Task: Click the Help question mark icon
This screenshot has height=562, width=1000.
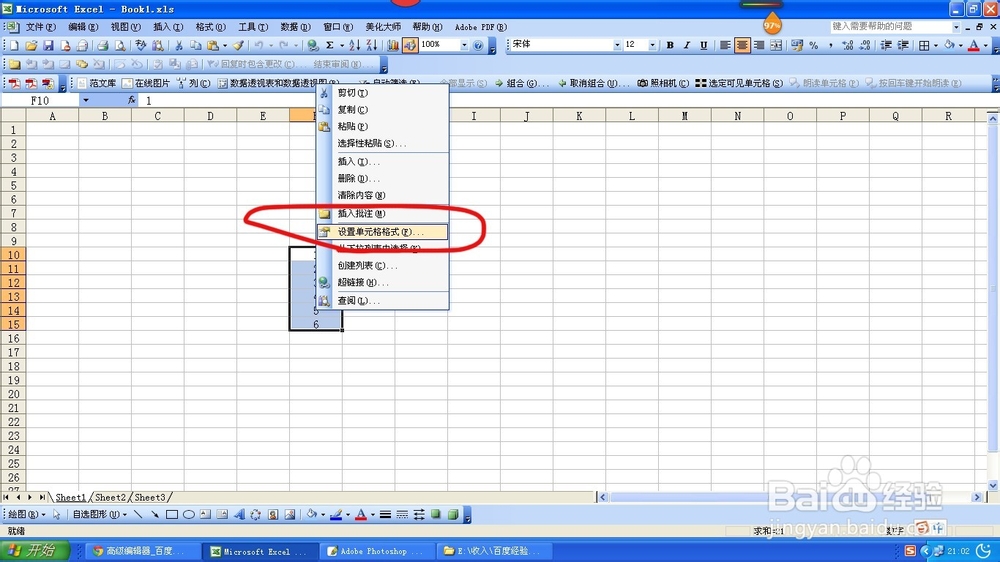Action: pyautogui.click(x=478, y=45)
